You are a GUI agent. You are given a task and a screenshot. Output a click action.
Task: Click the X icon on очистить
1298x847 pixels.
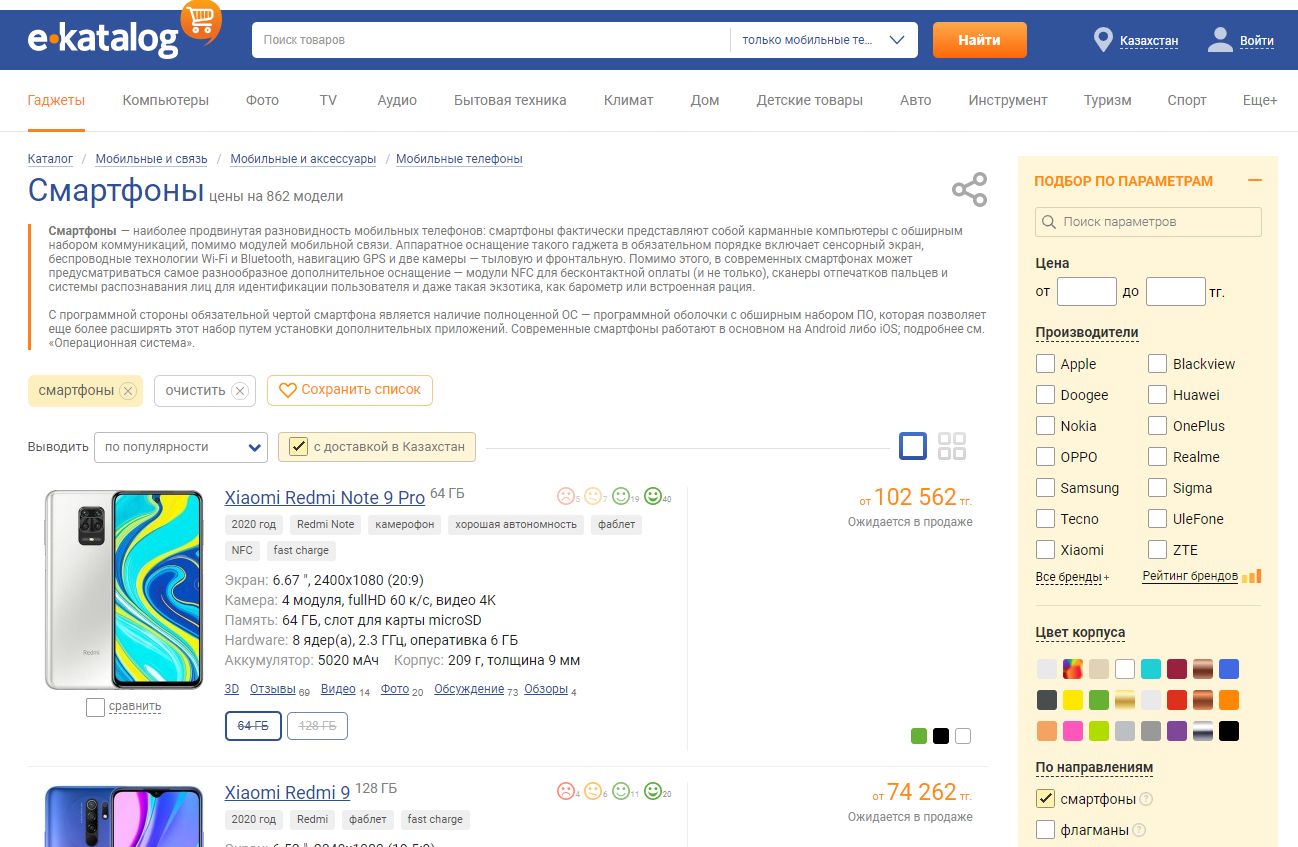pyautogui.click(x=239, y=391)
